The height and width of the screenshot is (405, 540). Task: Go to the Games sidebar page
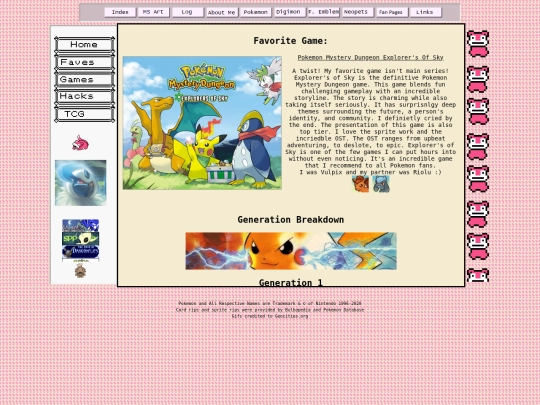[x=84, y=80]
